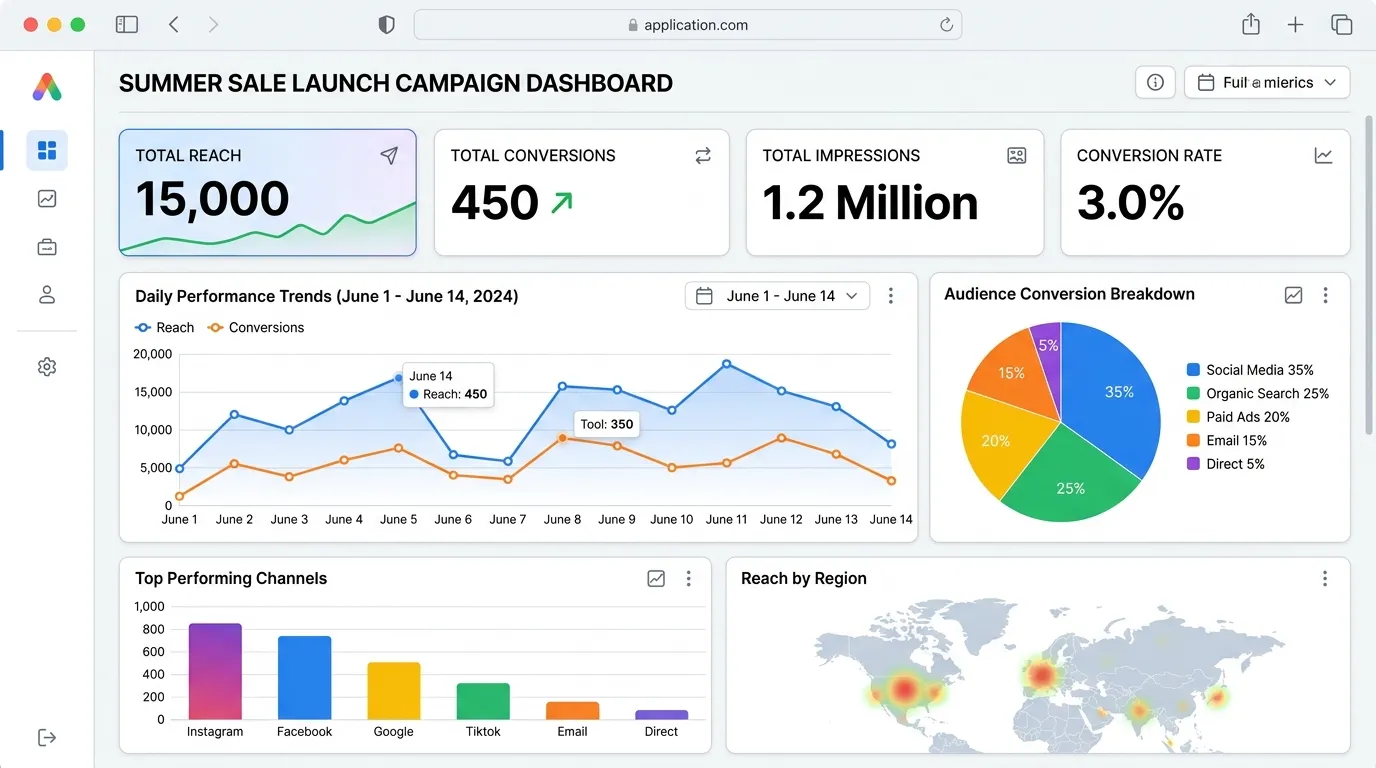Click chart icon in Top Performing Channels

[656, 578]
